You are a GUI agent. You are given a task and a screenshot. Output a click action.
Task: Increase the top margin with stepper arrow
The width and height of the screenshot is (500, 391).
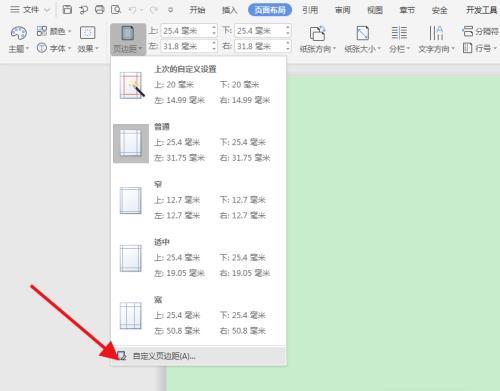pos(214,28)
